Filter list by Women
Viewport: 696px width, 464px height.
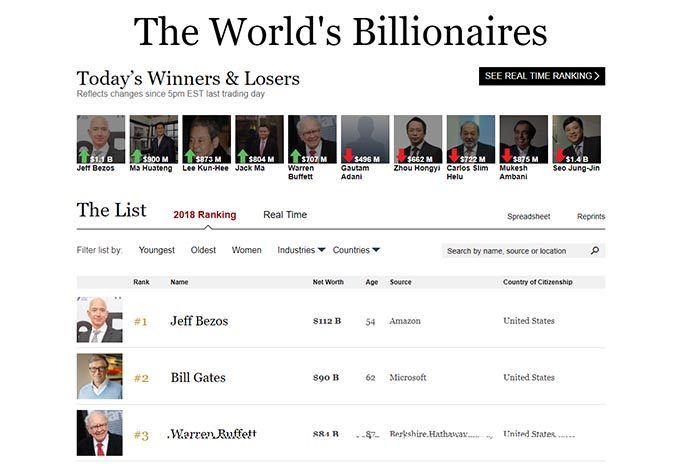(x=246, y=250)
